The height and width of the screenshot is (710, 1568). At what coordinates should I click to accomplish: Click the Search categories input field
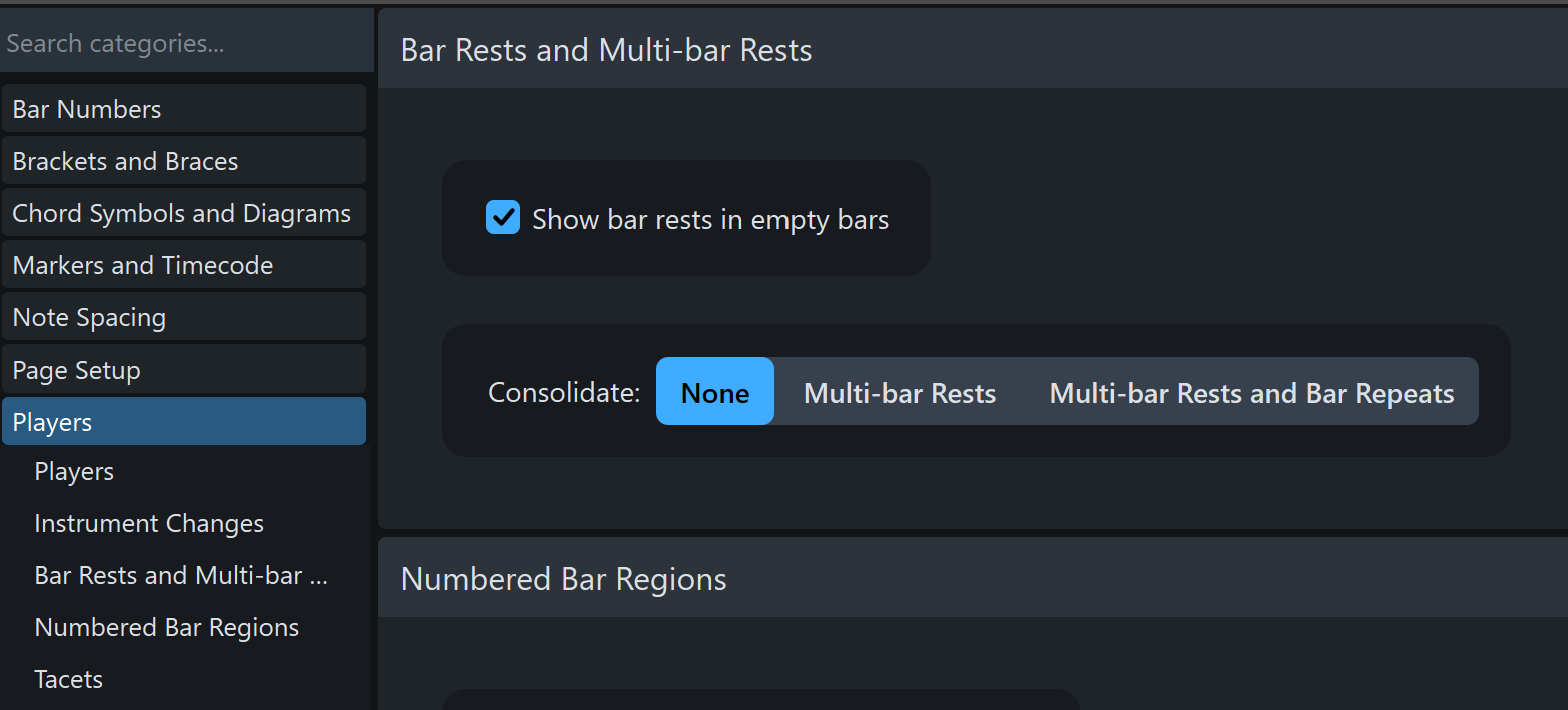coord(185,44)
